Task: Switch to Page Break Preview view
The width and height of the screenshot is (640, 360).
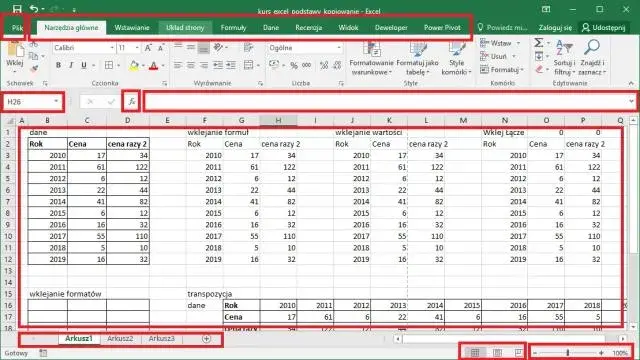Action: pos(518,352)
